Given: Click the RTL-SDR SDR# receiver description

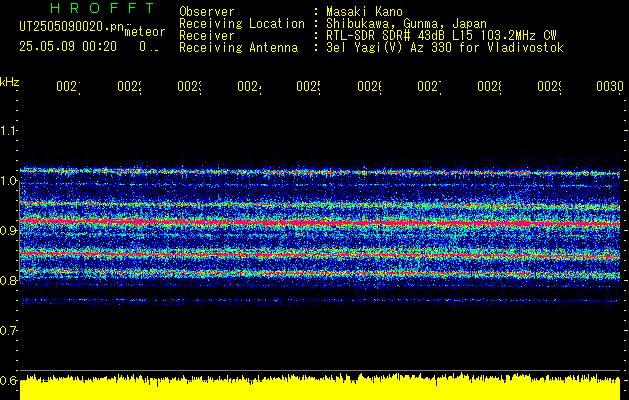Looking at the screenshot, I should coord(441,36).
